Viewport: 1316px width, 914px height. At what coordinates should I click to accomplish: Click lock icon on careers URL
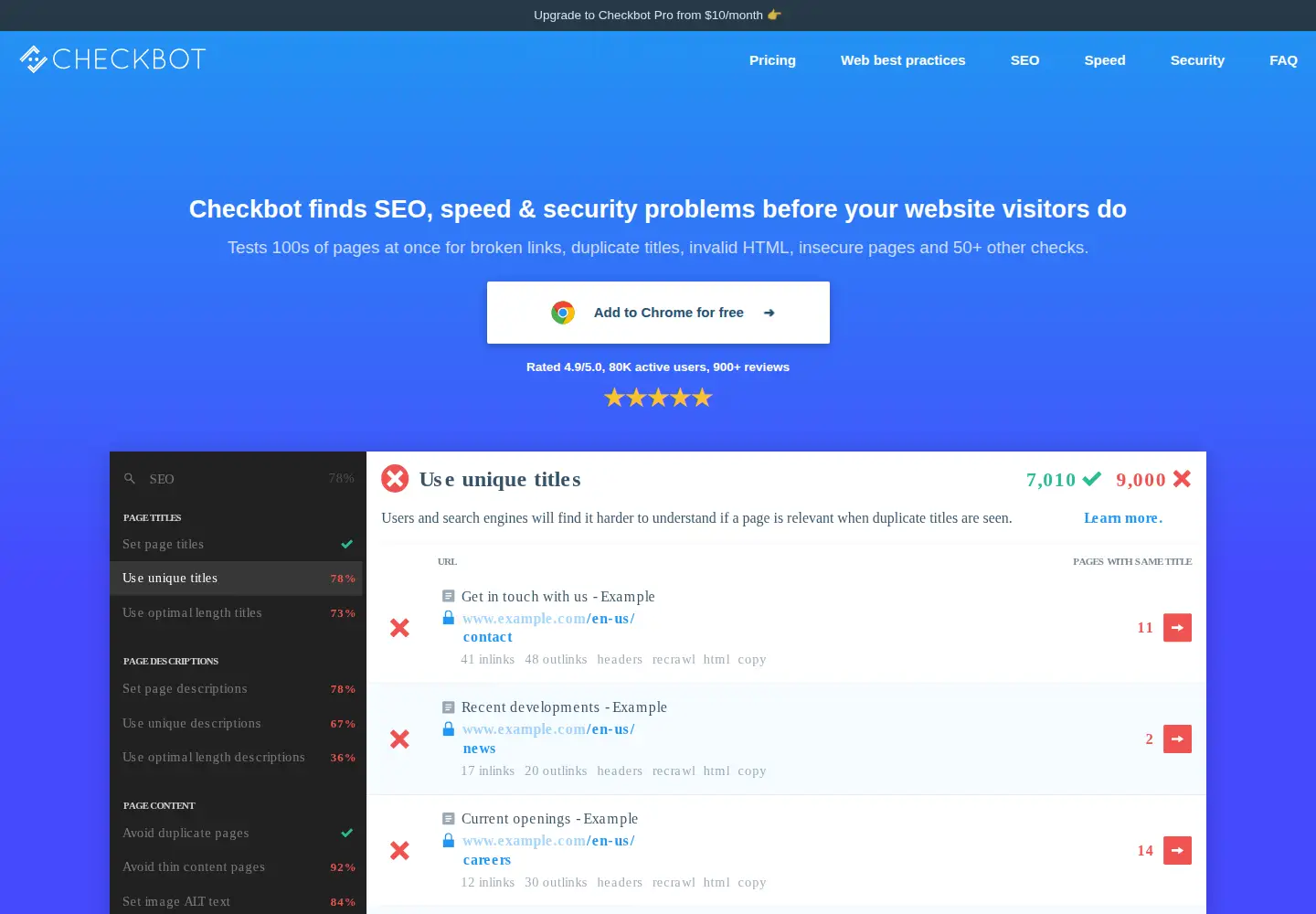pyautogui.click(x=449, y=840)
